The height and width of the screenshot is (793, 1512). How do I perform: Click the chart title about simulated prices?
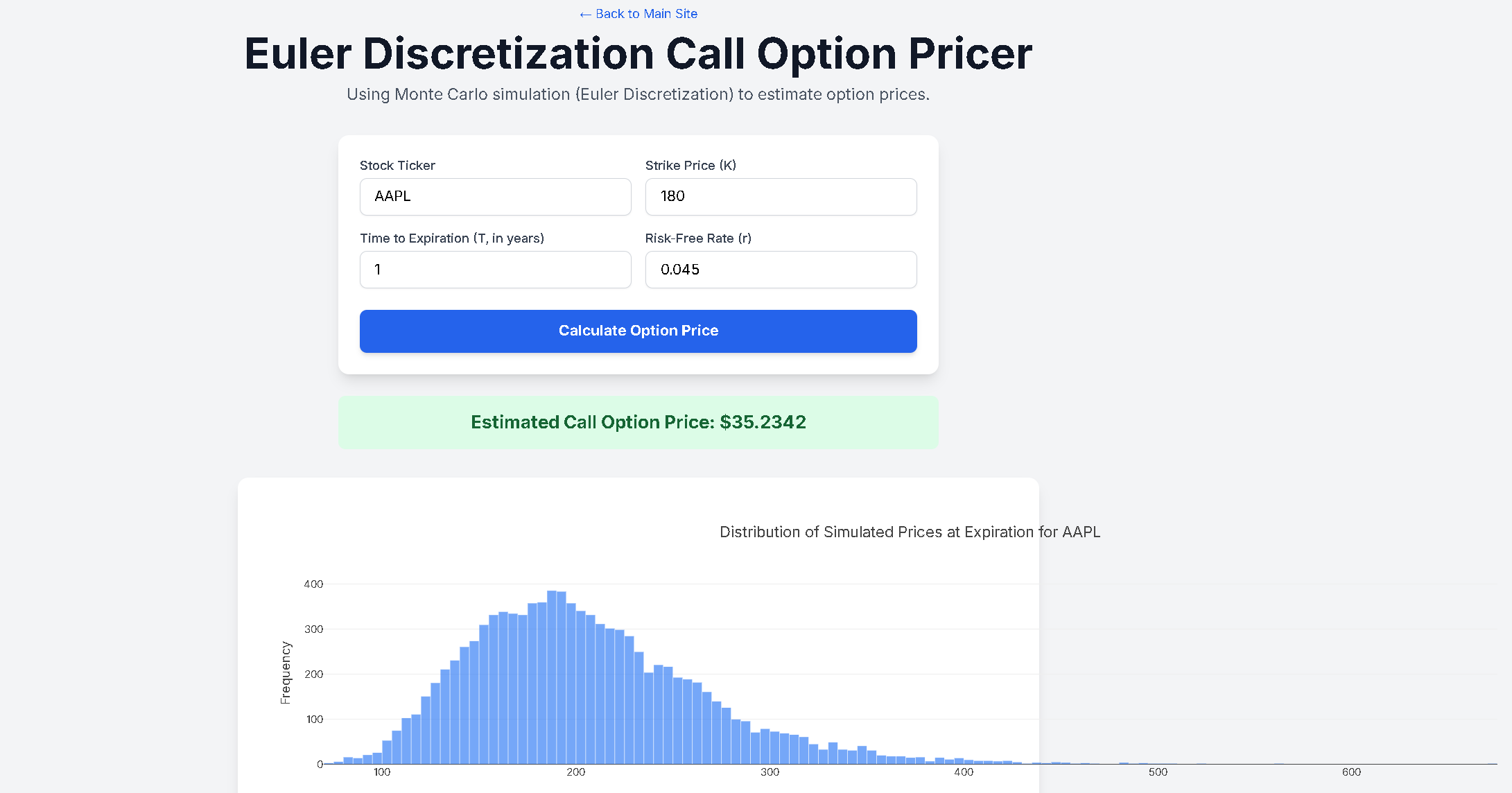pos(910,532)
